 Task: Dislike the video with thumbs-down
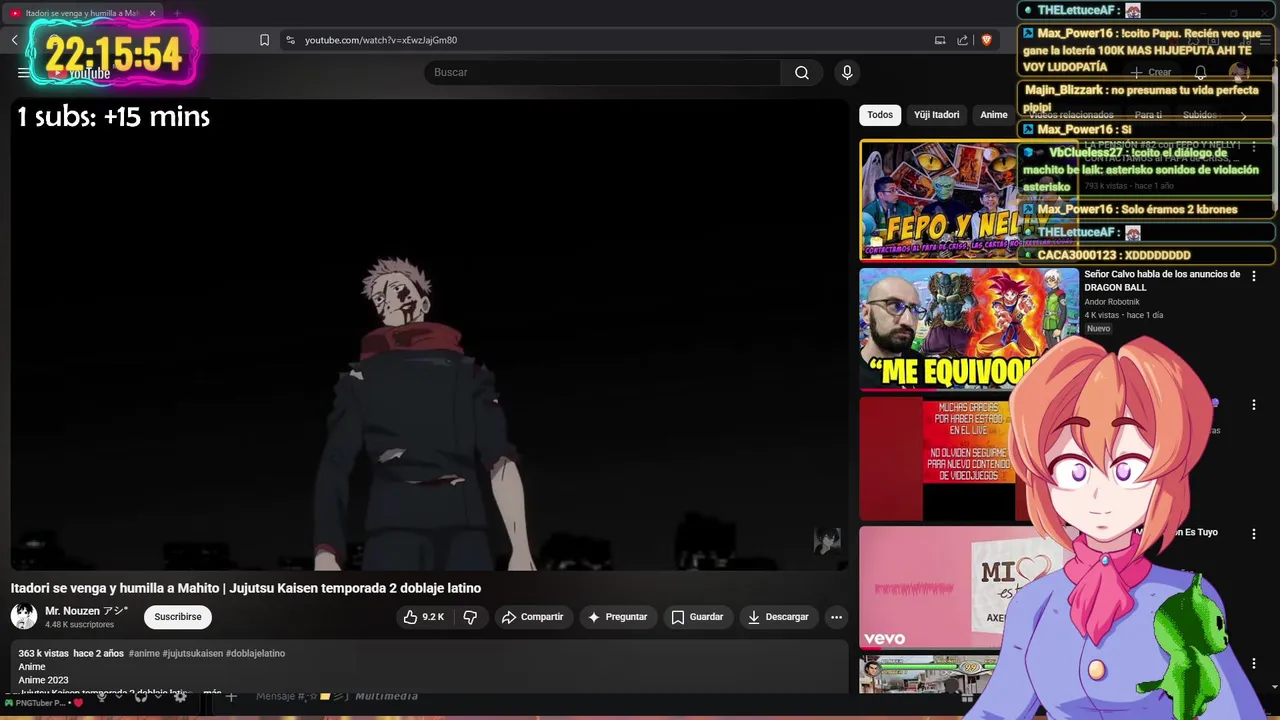pos(470,617)
